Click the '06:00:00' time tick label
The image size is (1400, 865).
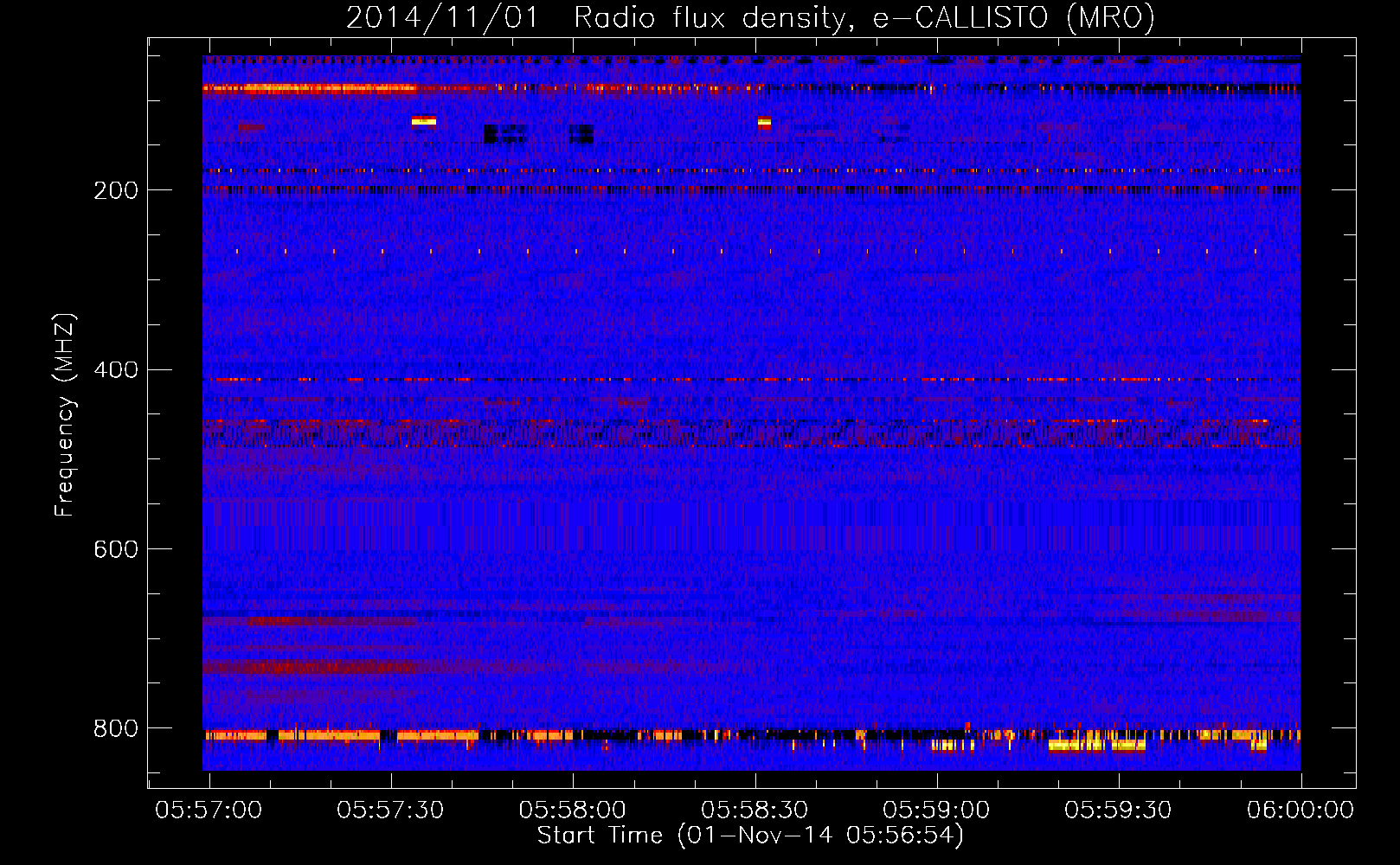click(x=1300, y=810)
